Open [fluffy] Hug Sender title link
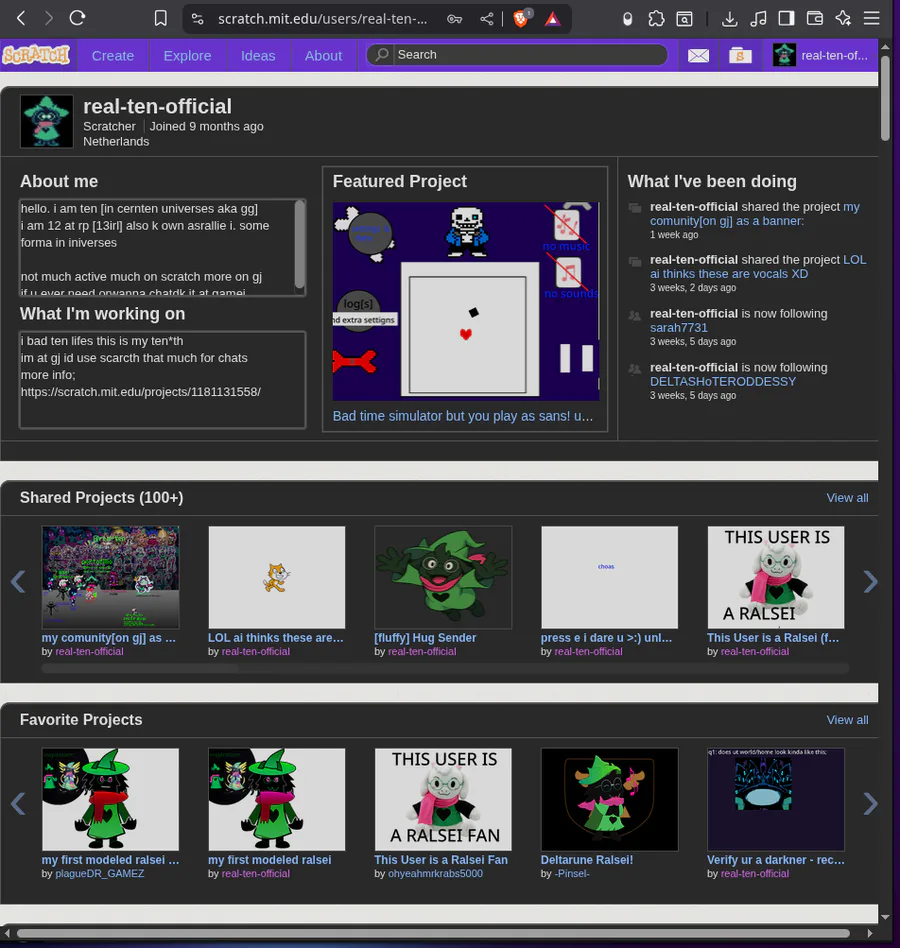The height and width of the screenshot is (948, 900). click(x=426, y=638)
